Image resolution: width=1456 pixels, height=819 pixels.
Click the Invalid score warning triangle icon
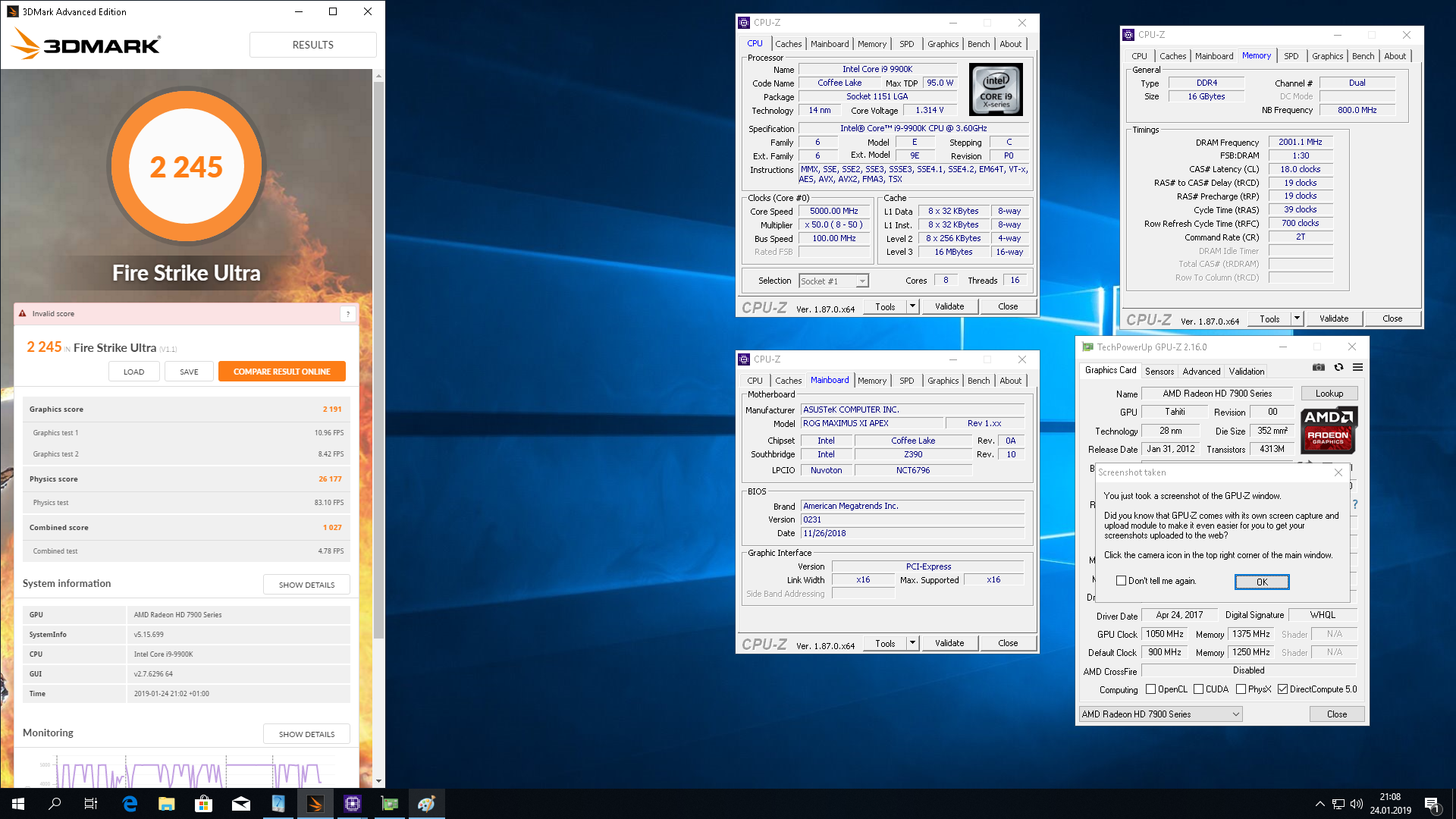pyautogui.click(x=22, y=313)
